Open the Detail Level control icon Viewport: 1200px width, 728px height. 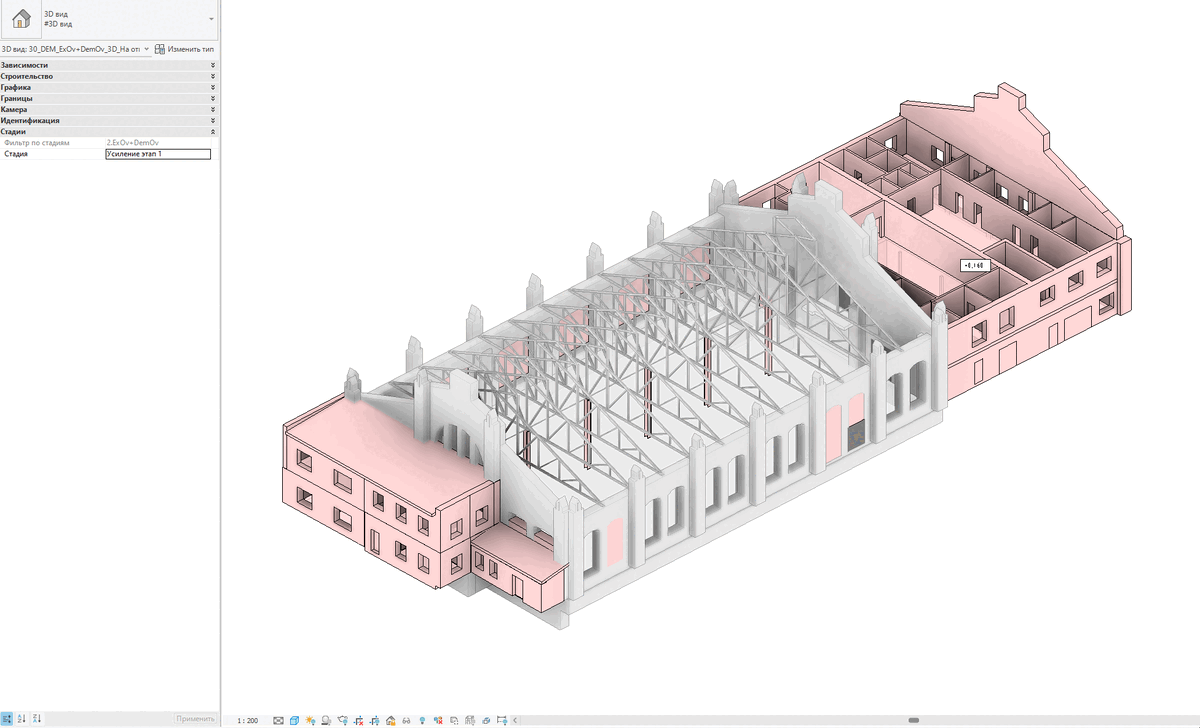tap(279, 720)
